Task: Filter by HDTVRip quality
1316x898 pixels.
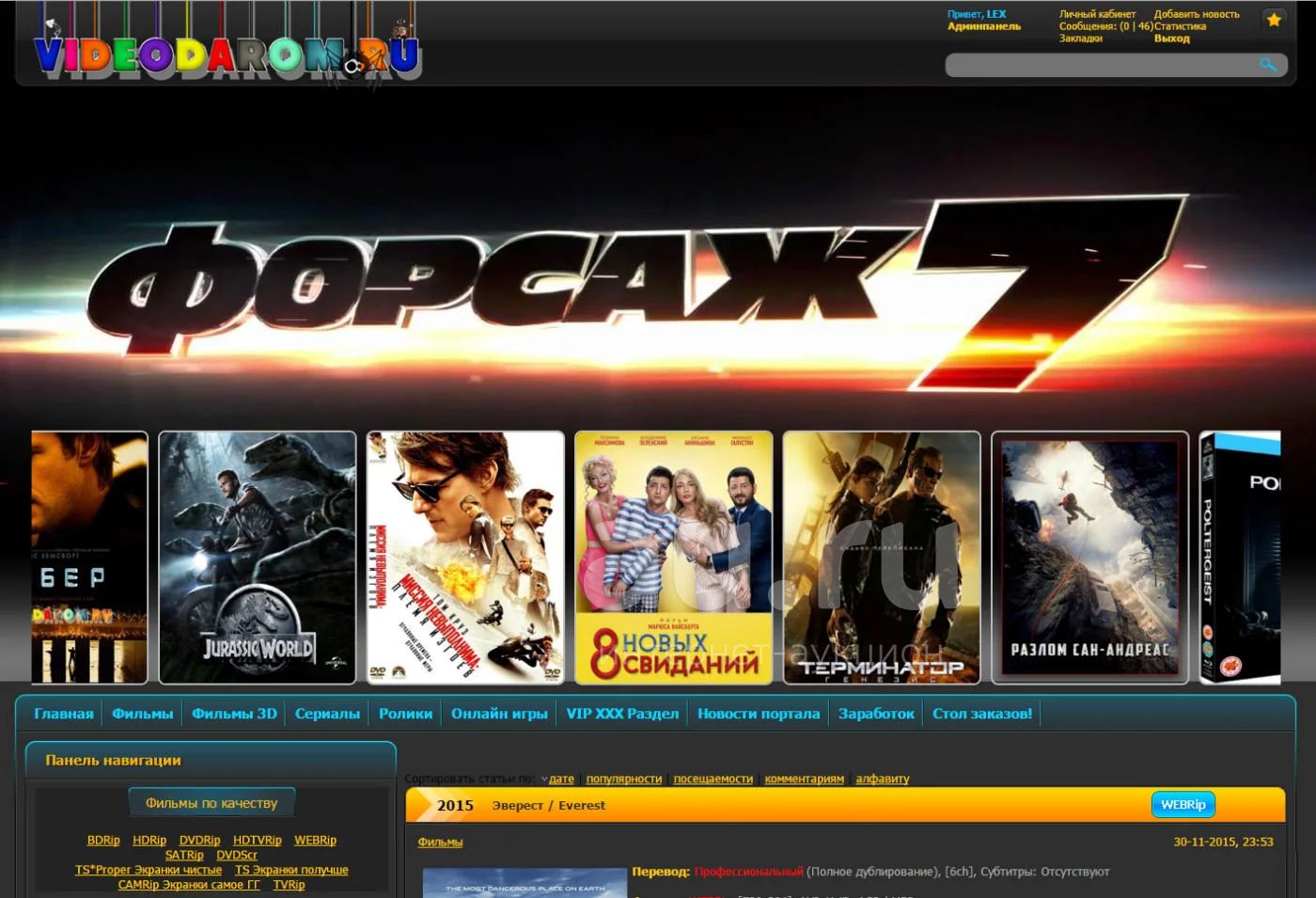Action: tap(258, 841)
